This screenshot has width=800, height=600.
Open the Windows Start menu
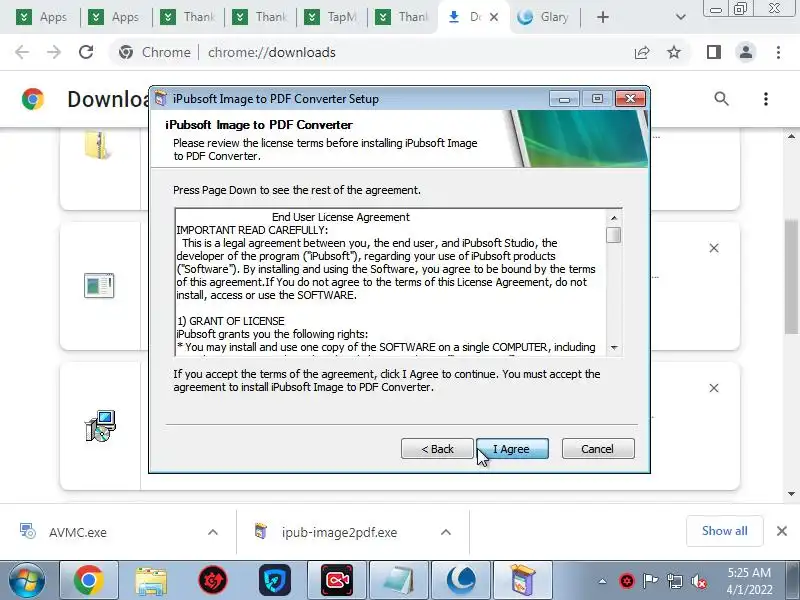coord(26,580)
